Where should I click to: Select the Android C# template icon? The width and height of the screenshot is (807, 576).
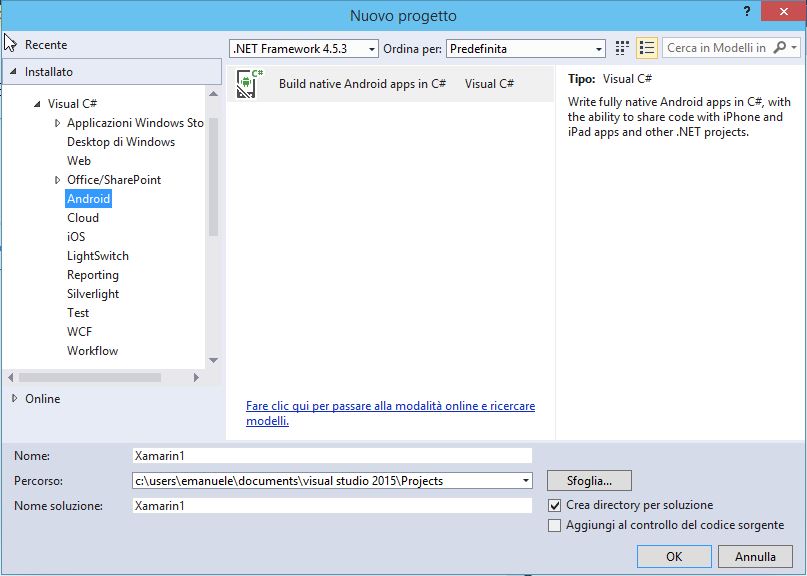click(249, 83)
